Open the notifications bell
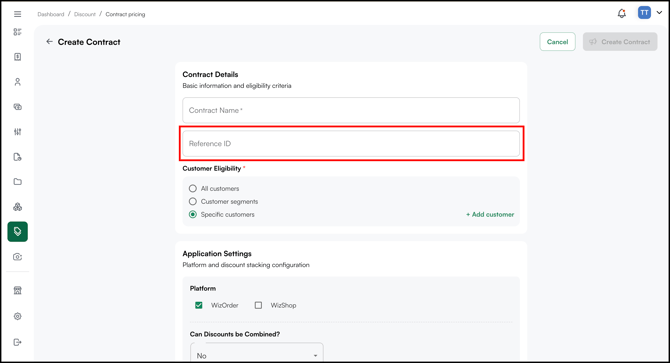670x363 pixels. tap(622, 14)
